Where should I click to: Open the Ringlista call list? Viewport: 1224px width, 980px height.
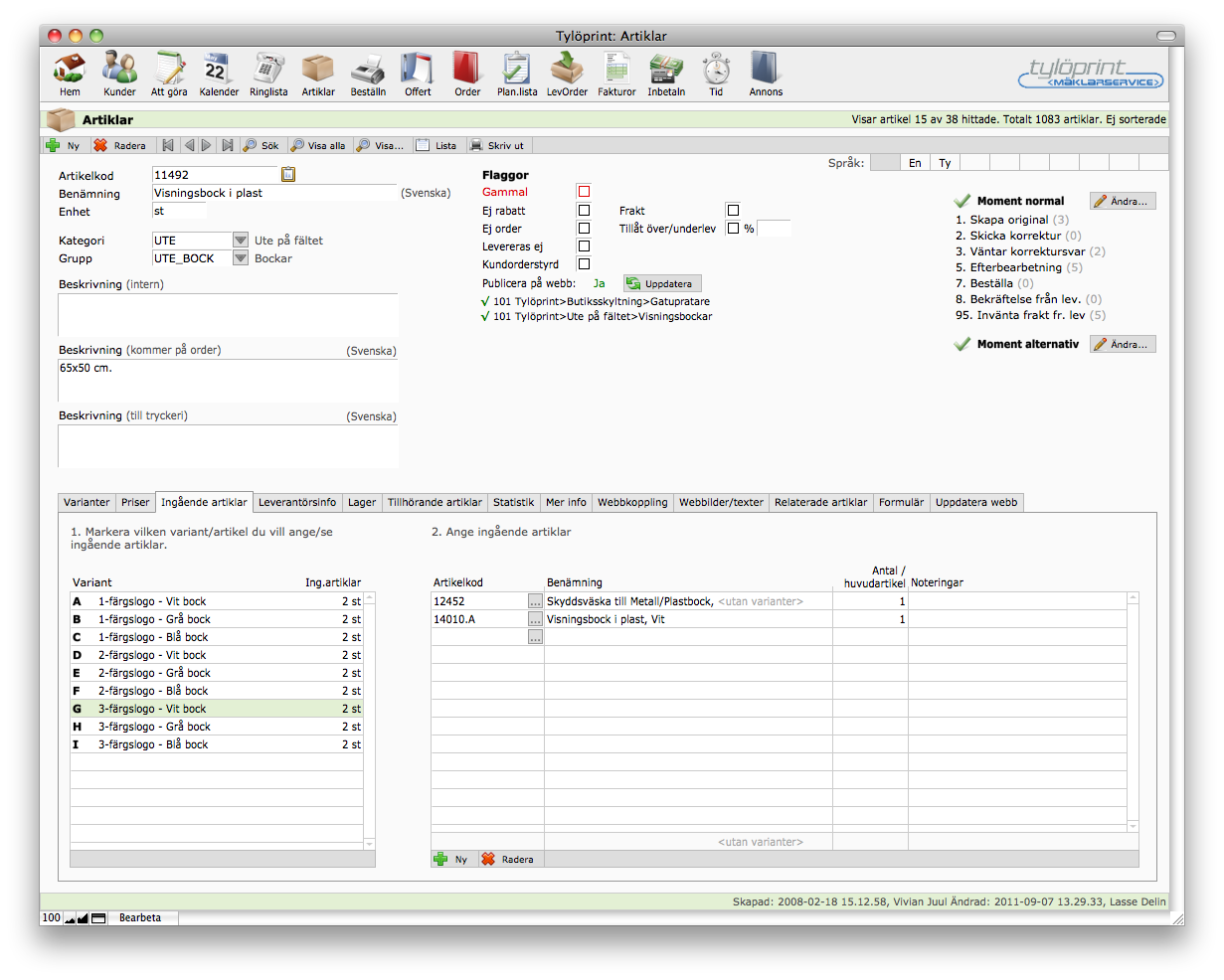point(268,75)
